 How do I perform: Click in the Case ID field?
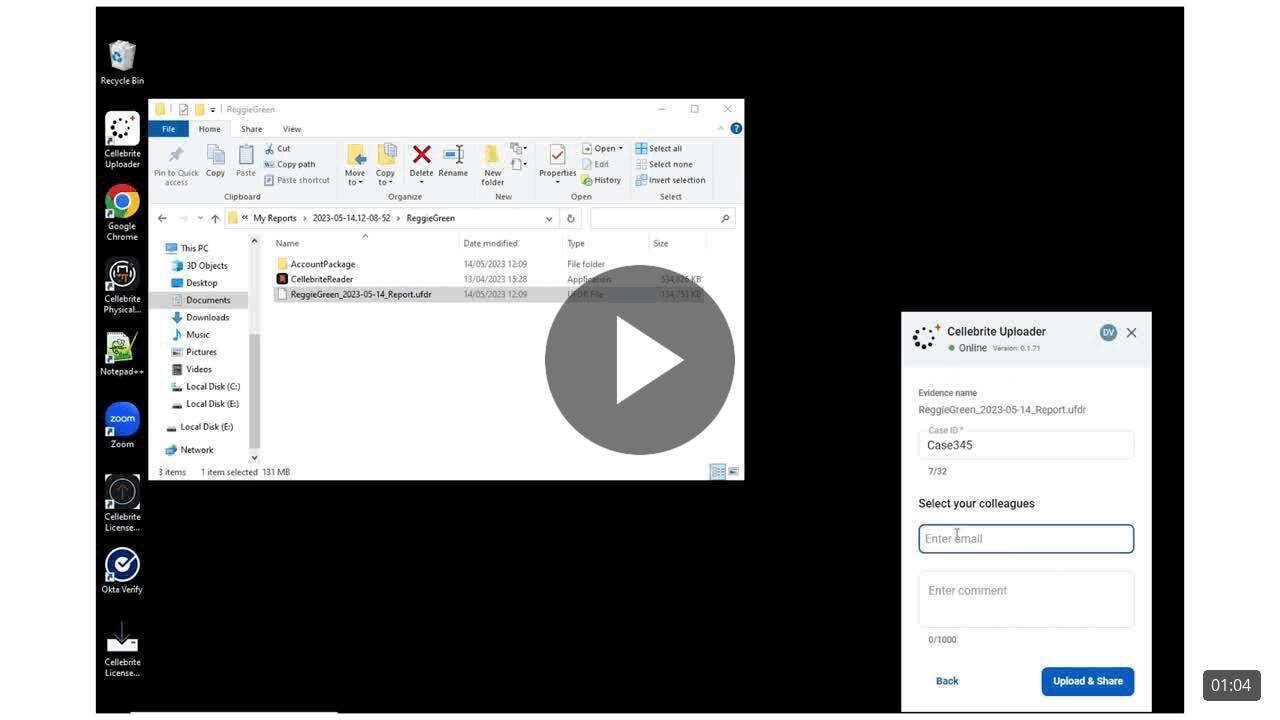pos(1026,445)
